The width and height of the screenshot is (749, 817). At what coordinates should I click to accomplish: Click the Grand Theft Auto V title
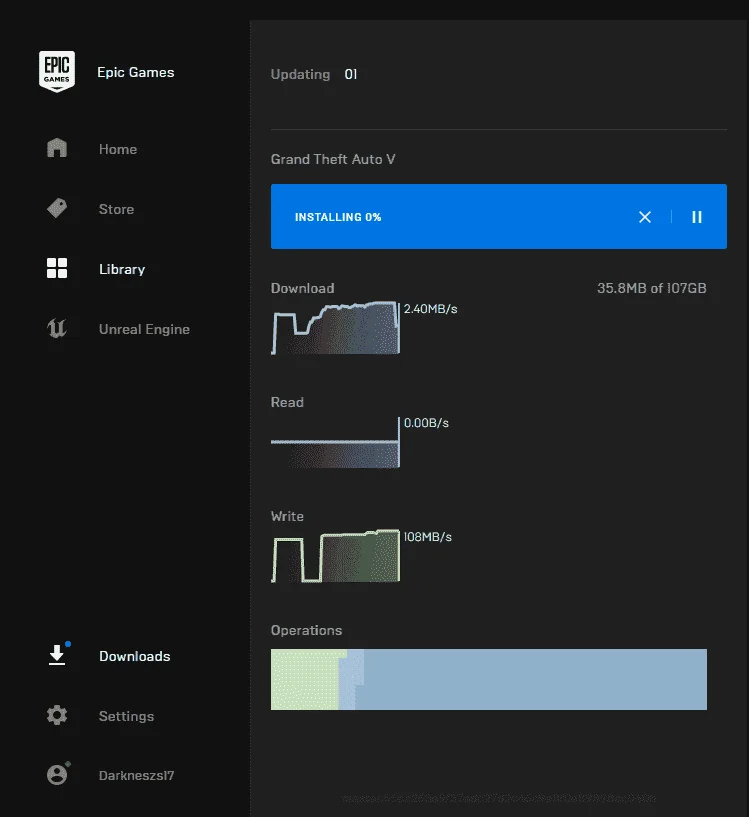[333, 159]
